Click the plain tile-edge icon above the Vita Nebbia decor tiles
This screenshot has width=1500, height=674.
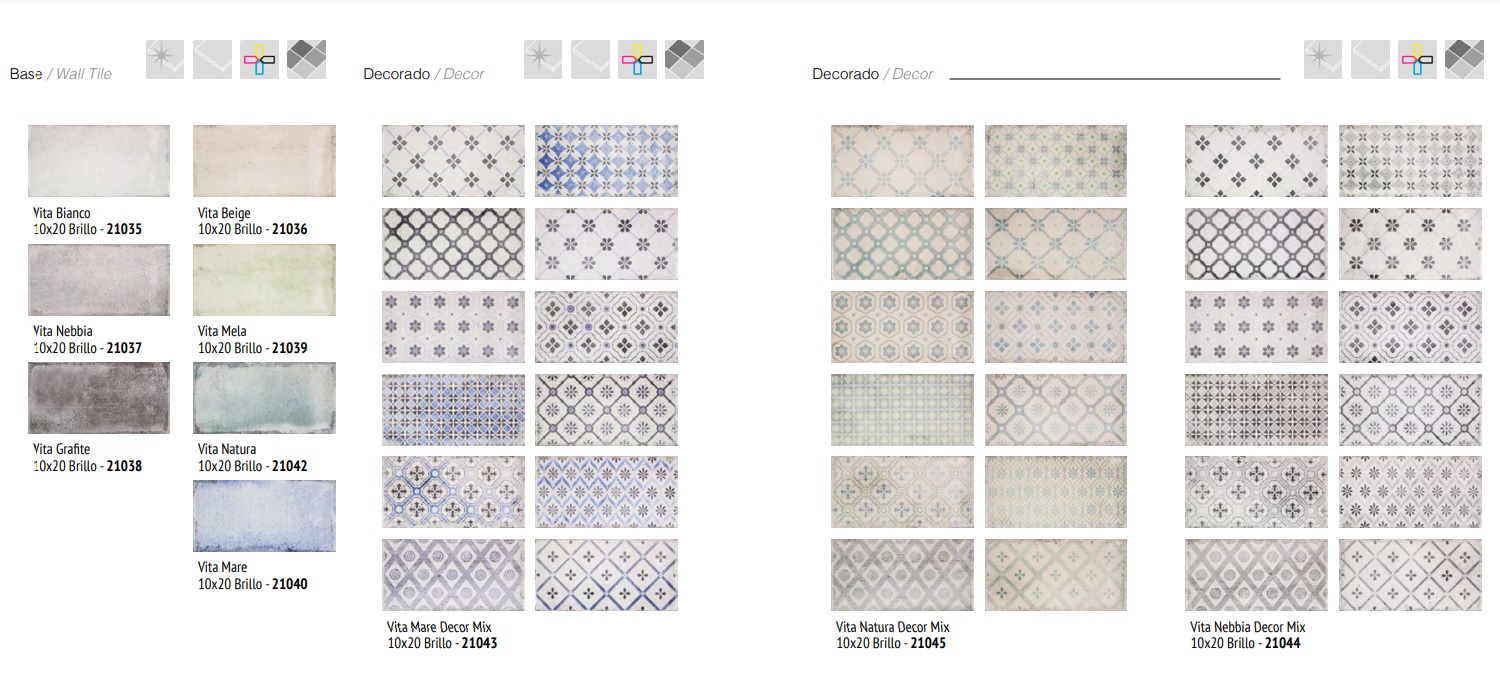1370,60
